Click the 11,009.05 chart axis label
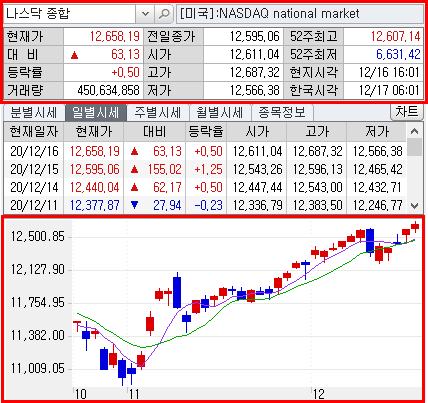 click(x=38, y=369)
